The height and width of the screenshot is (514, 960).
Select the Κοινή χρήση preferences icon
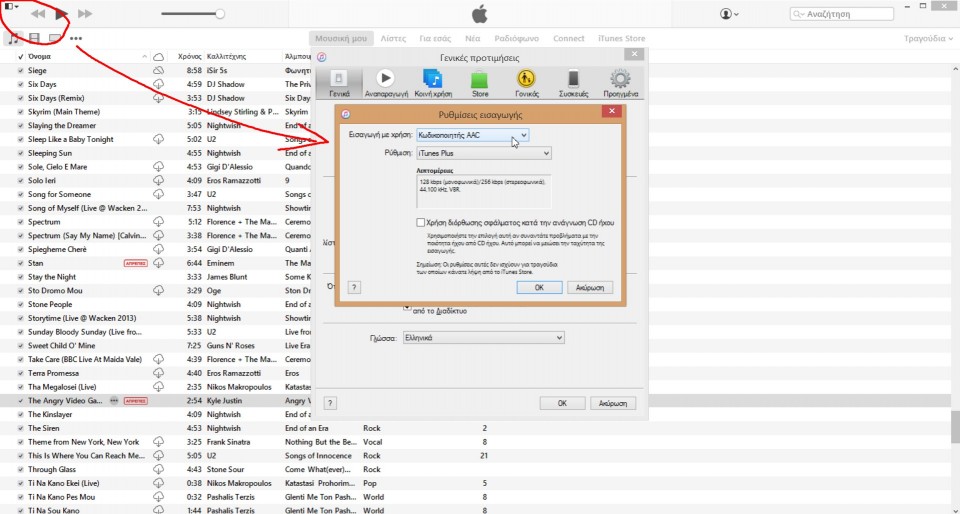click(x=433, y=83)
